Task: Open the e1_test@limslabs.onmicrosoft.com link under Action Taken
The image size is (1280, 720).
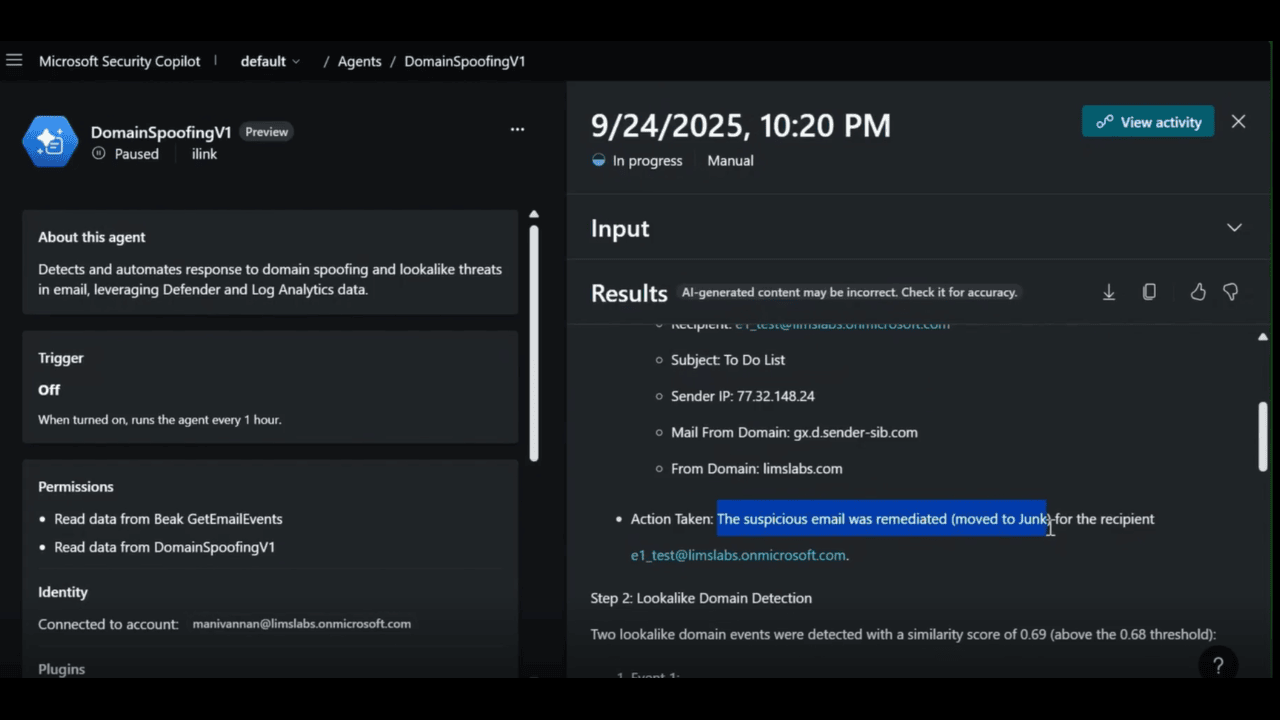Action: coord(738,555)
